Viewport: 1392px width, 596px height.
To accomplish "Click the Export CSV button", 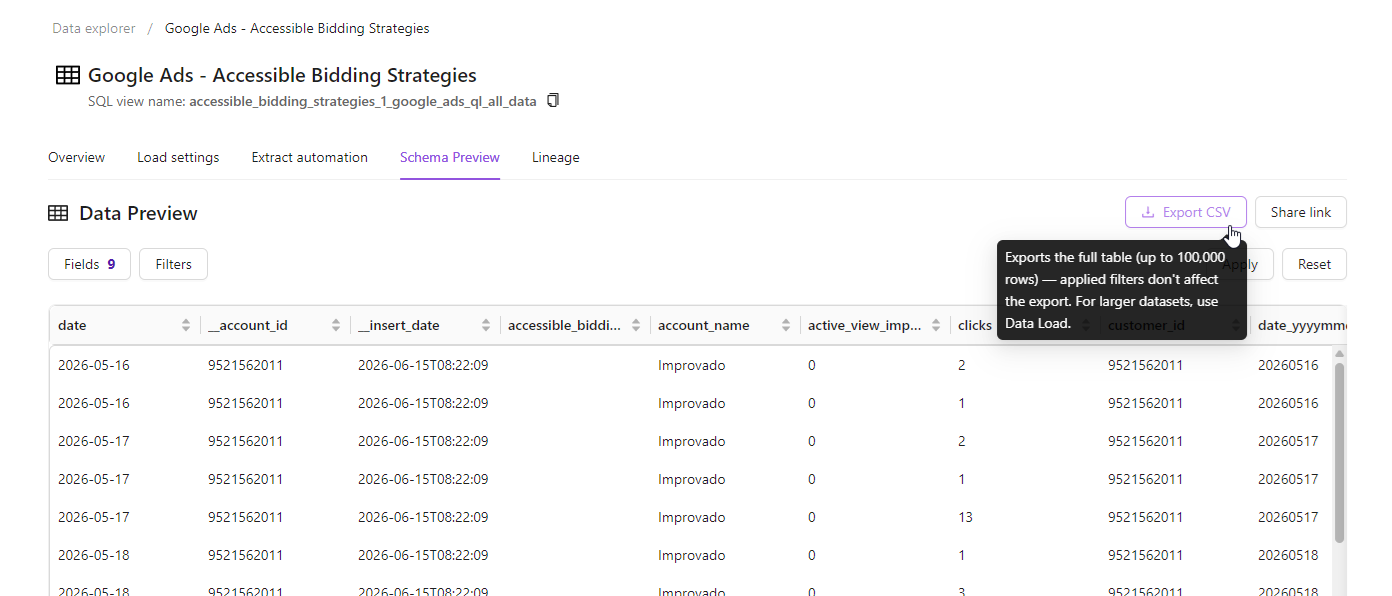I will point(1186,212).
